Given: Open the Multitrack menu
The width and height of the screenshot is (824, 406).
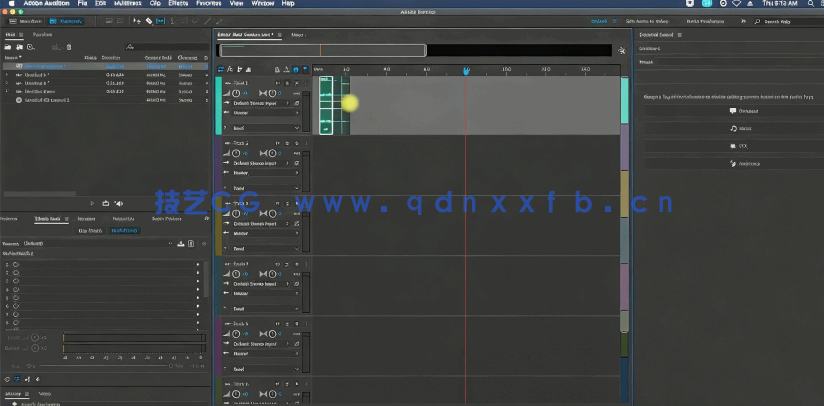Looking at the screenshot, I should coord(127,4).
